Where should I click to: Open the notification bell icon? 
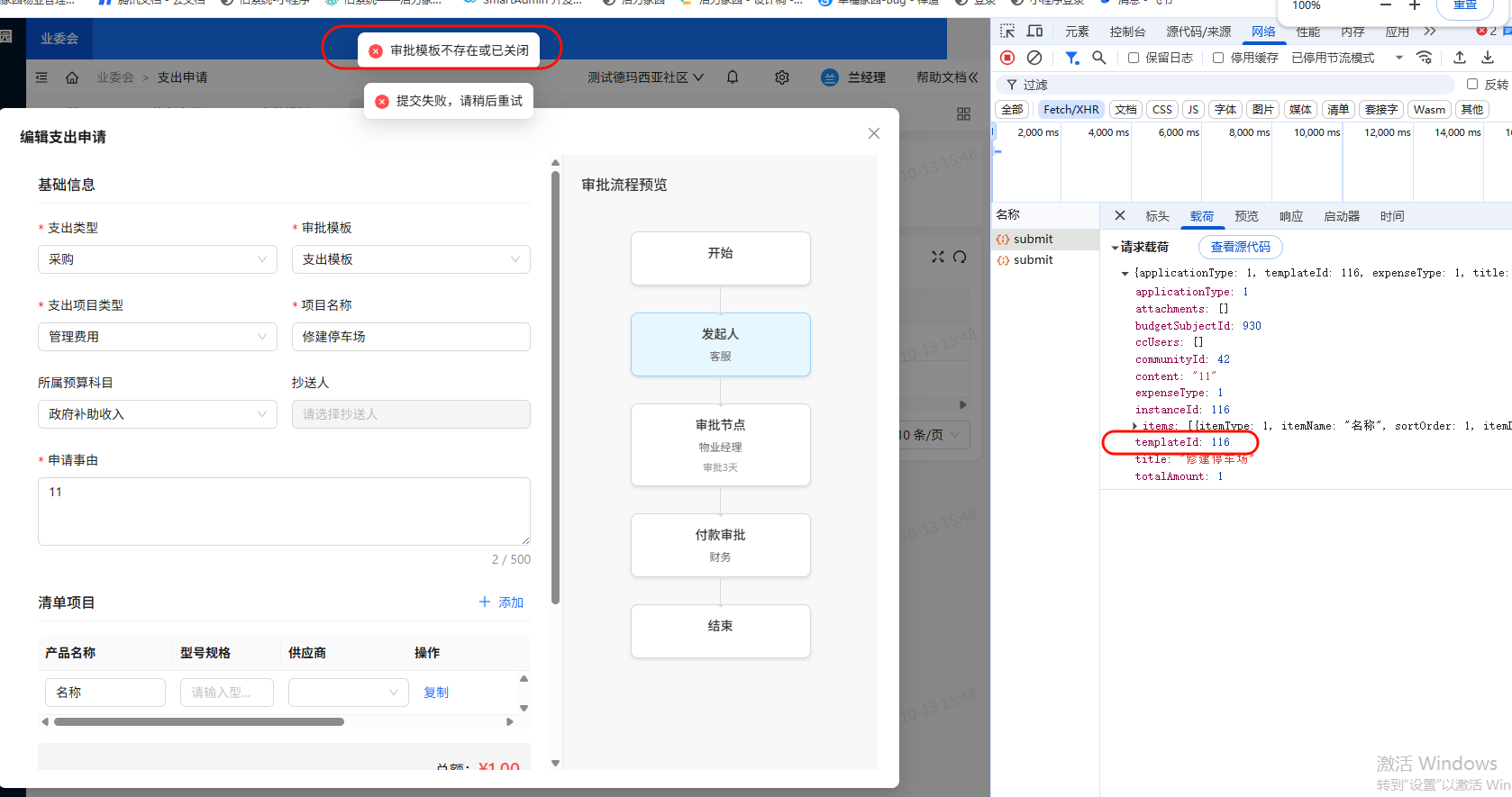tap(733, 77)
